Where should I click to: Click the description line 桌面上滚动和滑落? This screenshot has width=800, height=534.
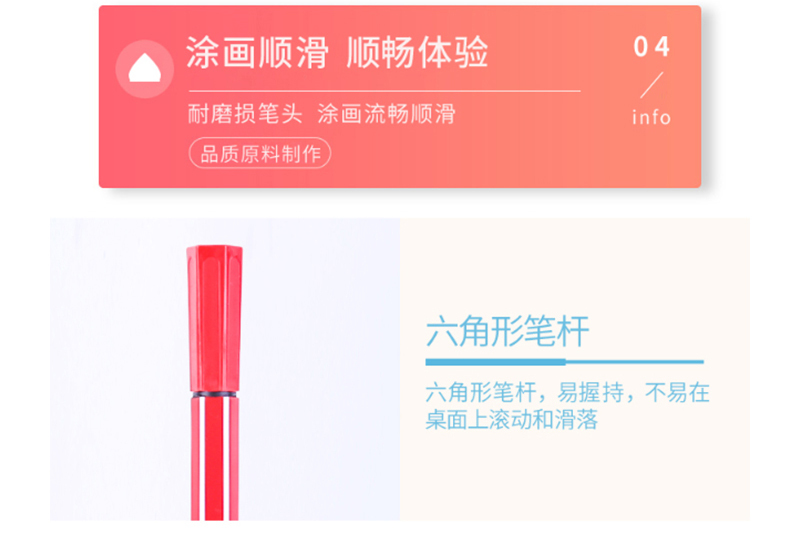coord(511,420)
